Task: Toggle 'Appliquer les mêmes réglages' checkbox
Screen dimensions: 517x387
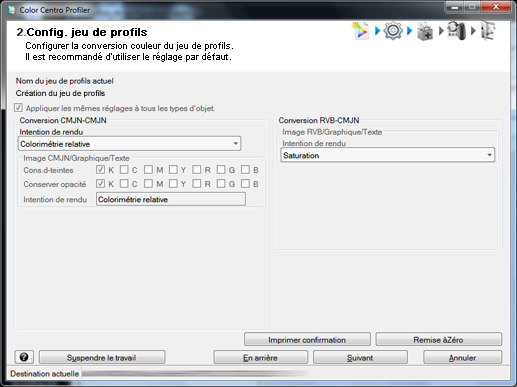Action: coord(18,108)
